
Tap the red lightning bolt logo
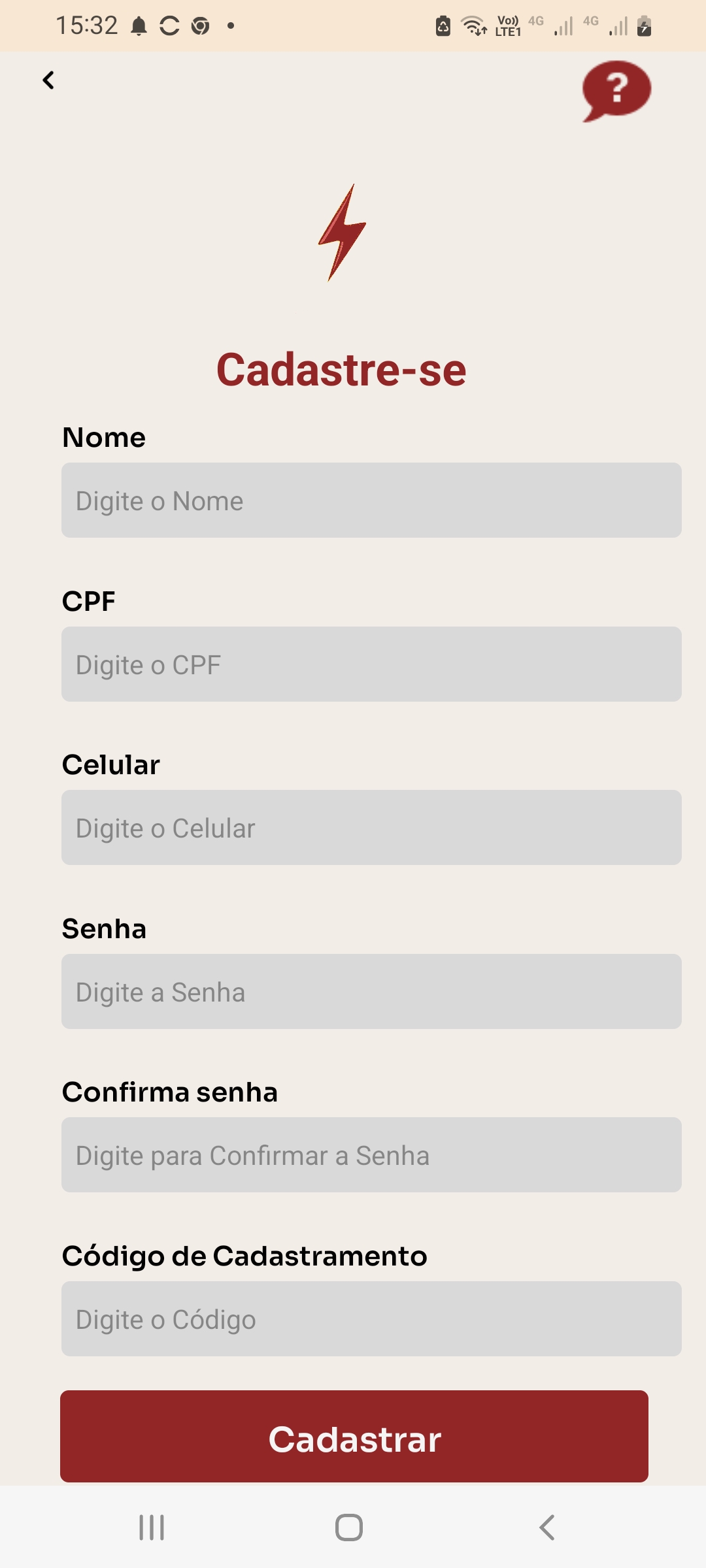click(x=342, y=233)
